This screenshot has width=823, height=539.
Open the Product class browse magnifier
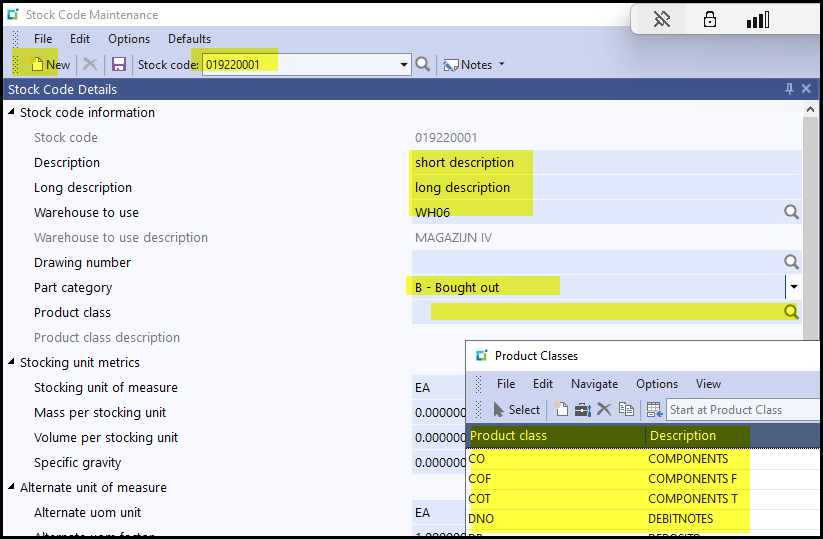tap(791, 312)
